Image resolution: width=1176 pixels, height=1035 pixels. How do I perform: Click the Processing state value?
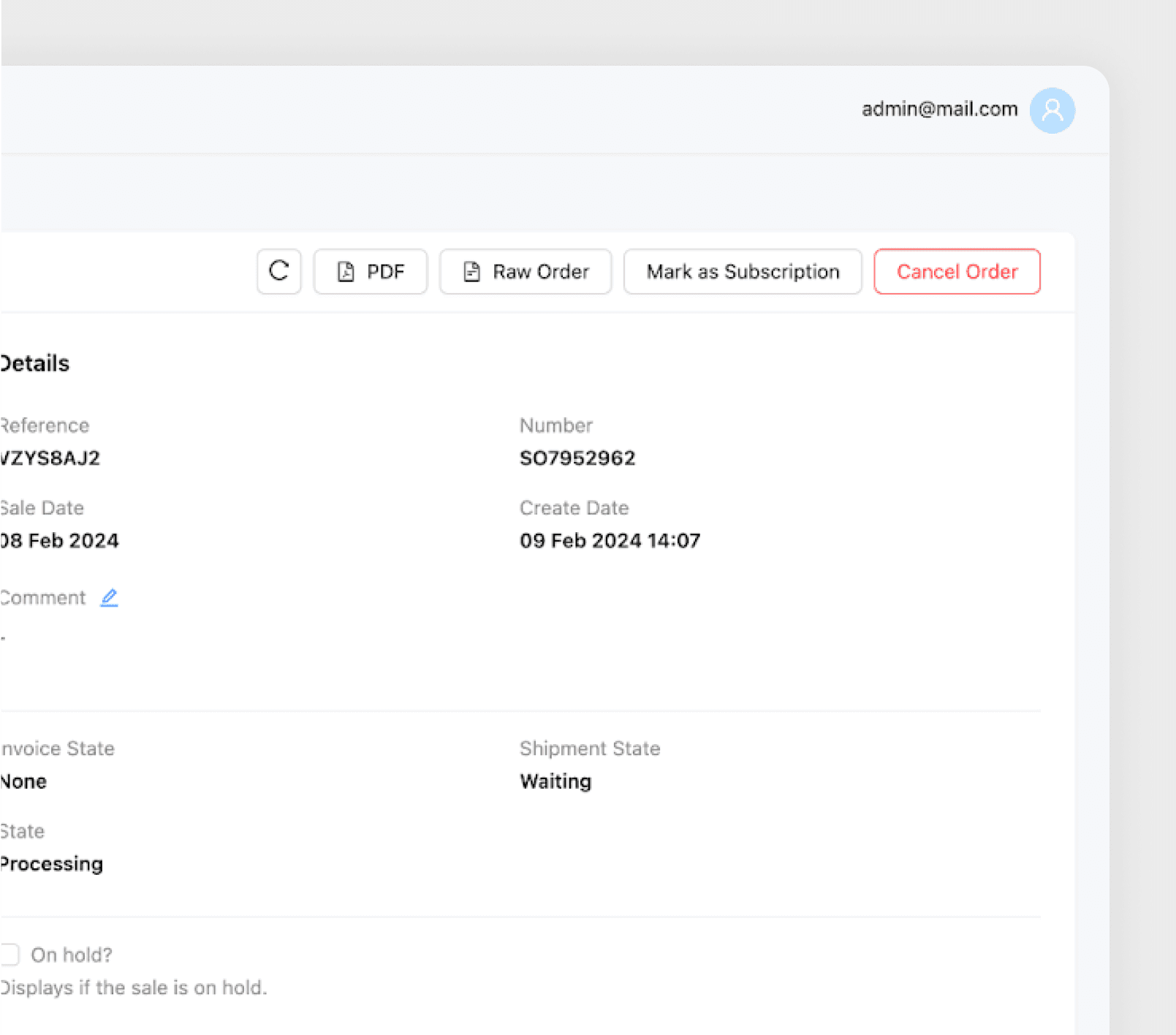click(x=51, y=863)
